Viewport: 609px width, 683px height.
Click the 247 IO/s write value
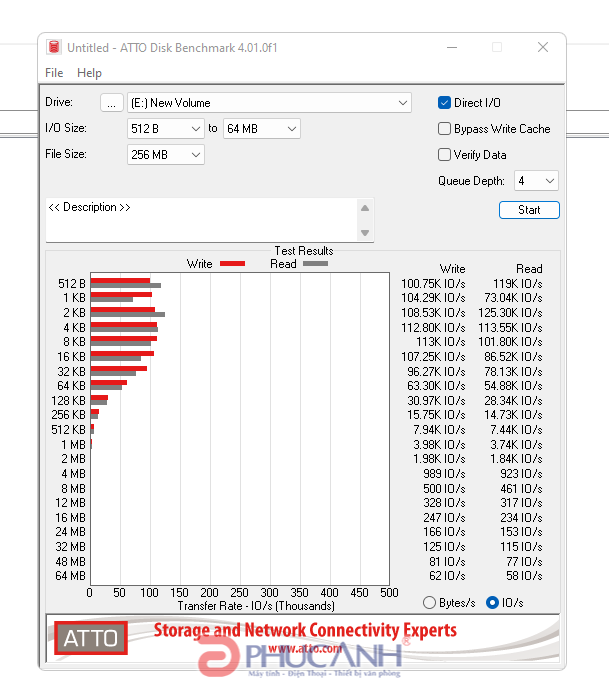444,517
